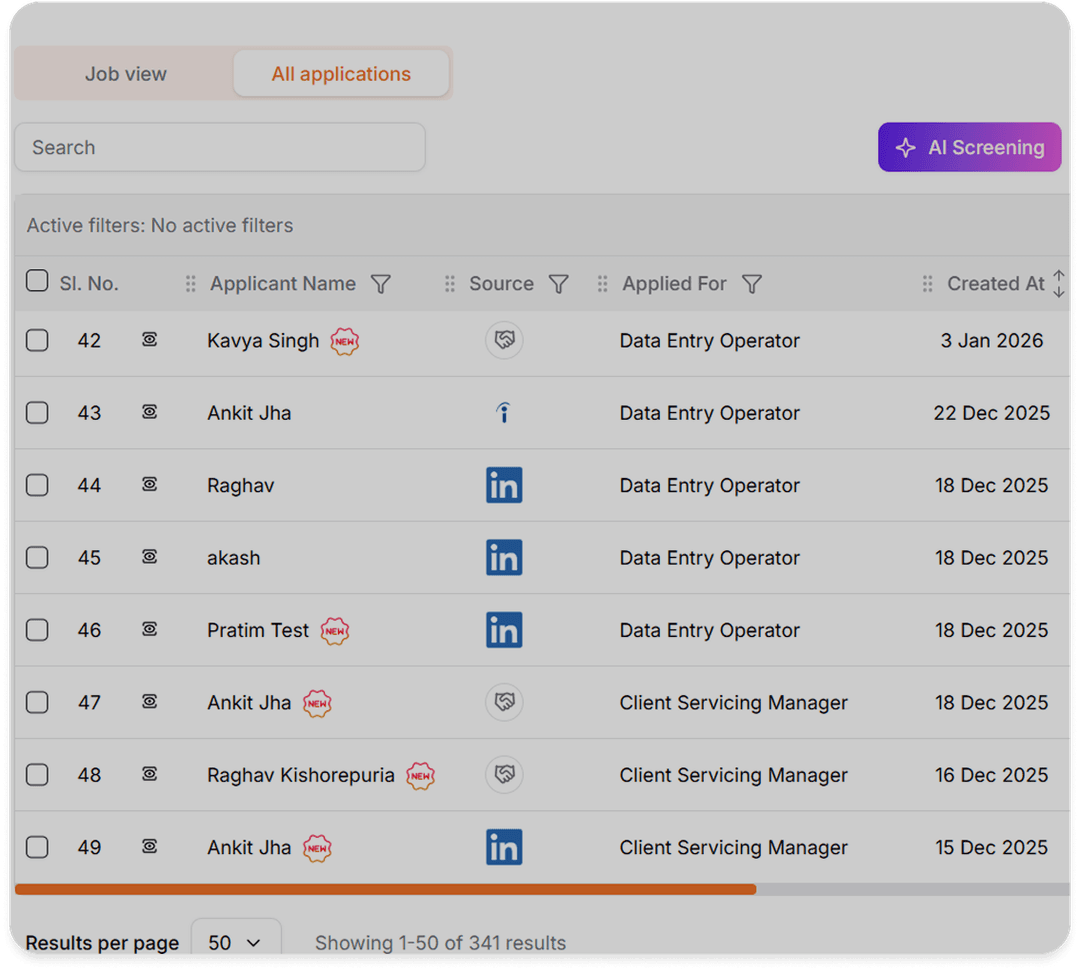Click the drag handle beside Applicant Name column
The image size is (1080, 971).
point(190,284)
